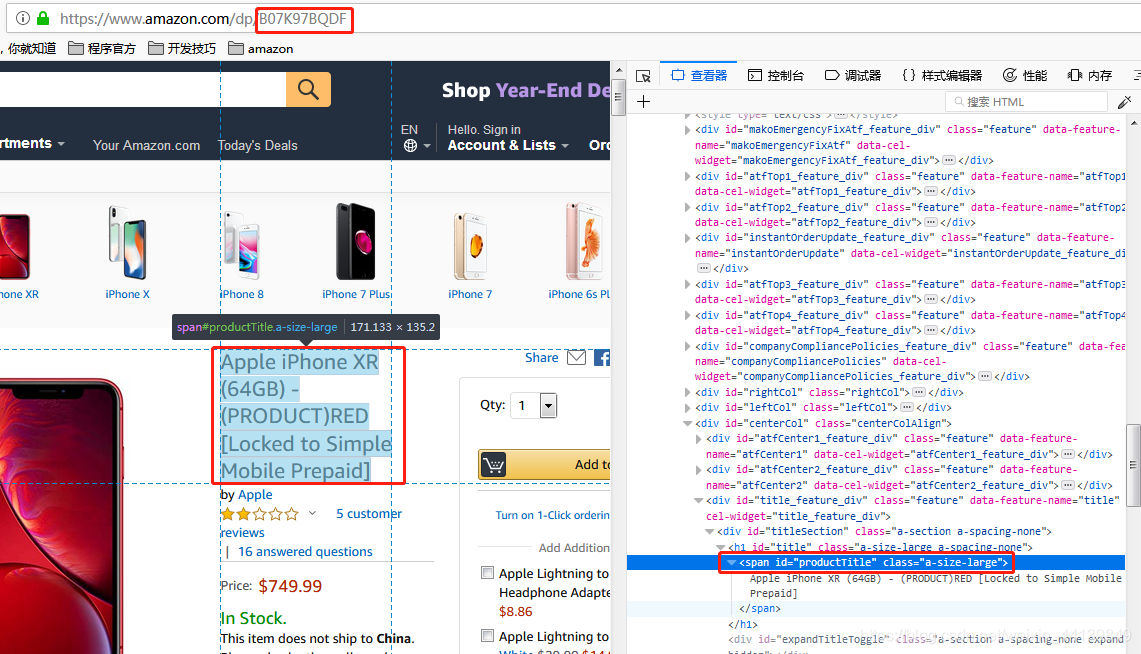Click the Apple brand link

pyautogui.click(x=255, y=495)
